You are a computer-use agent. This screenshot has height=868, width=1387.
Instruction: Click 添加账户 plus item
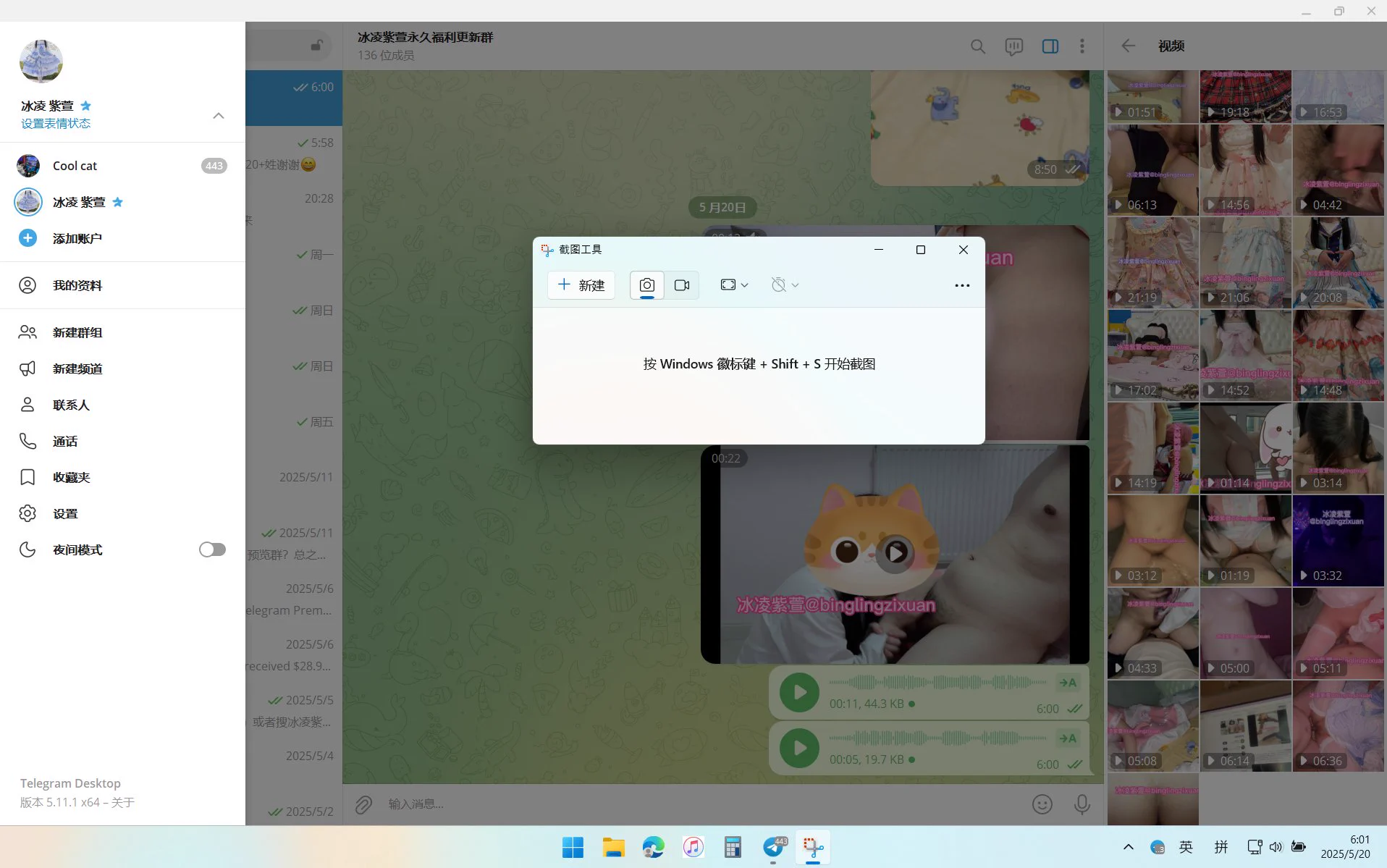point(122,238)
